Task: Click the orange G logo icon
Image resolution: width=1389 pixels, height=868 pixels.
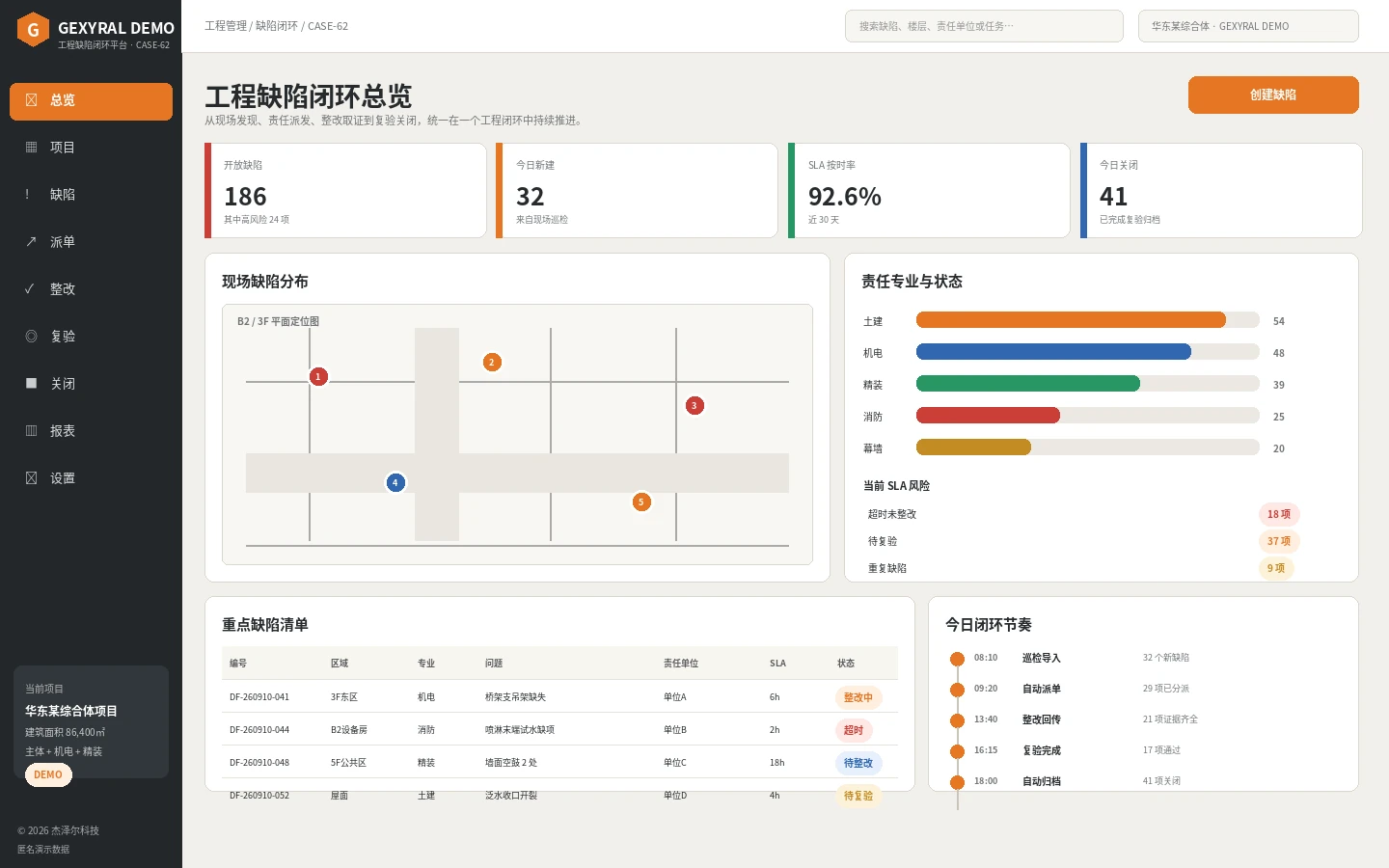Action: coord(33,29)
